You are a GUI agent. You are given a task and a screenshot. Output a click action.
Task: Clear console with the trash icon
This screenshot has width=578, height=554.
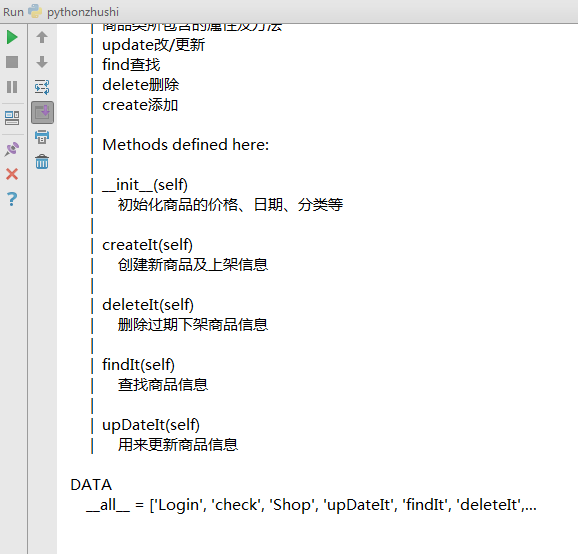coord(42,162)
